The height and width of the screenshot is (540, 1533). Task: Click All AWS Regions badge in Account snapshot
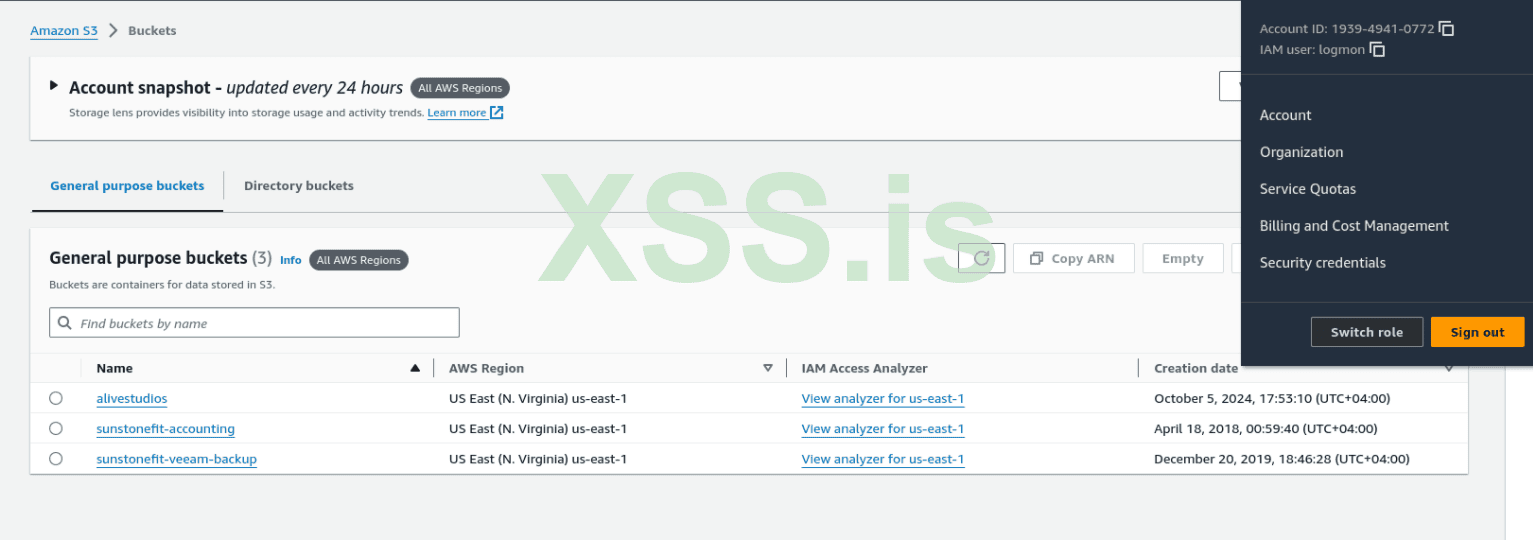[x=460, y=88]
